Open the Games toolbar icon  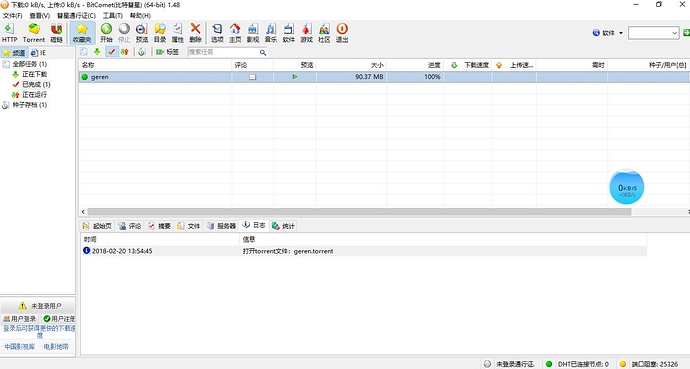pos(306,33)
